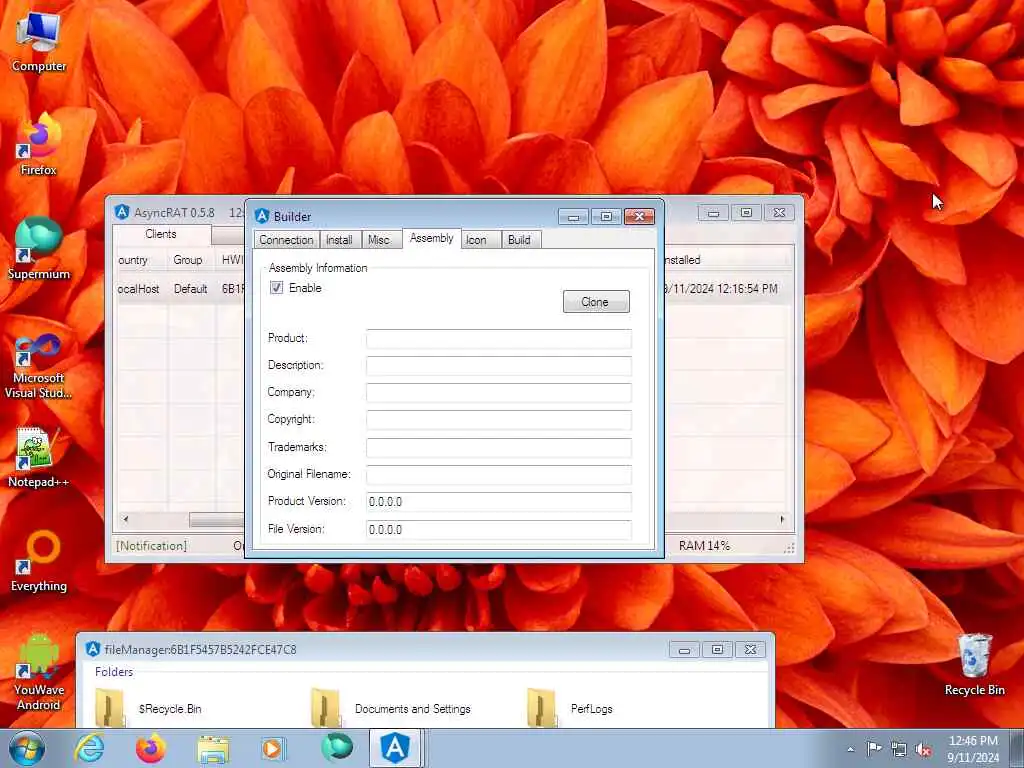This screenshot has width=1024, height=768.
Task: Click the AsyncRAT 0.5.8 window title icon
Action: [122, 212]
